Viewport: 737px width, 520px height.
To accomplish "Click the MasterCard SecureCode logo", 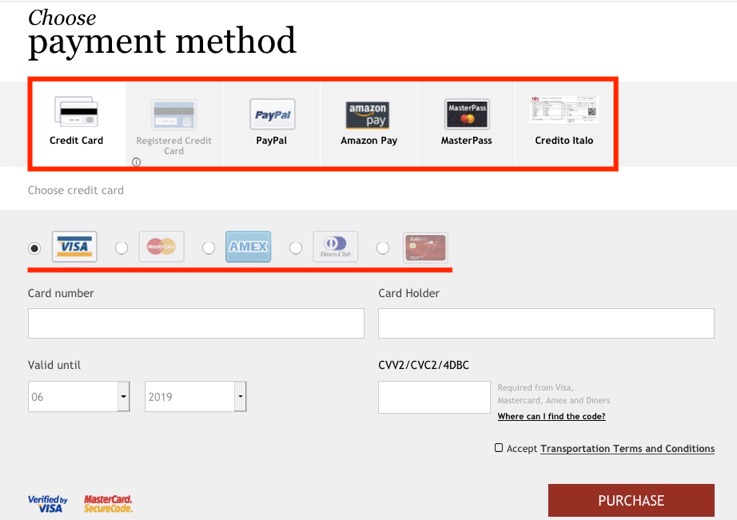I will [x=108, y=504].
